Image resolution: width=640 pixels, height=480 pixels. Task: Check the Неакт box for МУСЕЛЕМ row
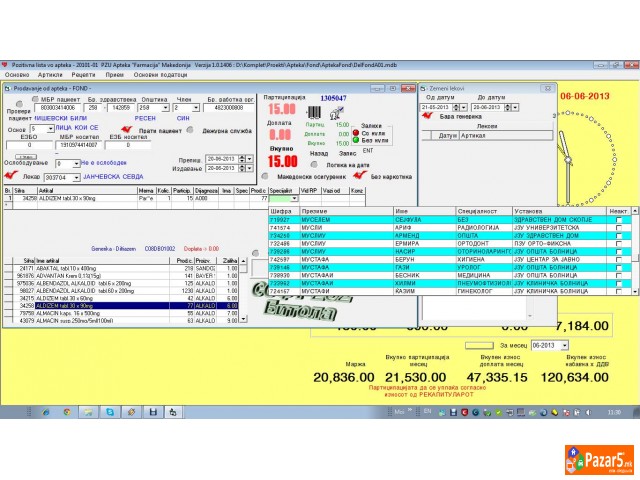pos(618,219)
